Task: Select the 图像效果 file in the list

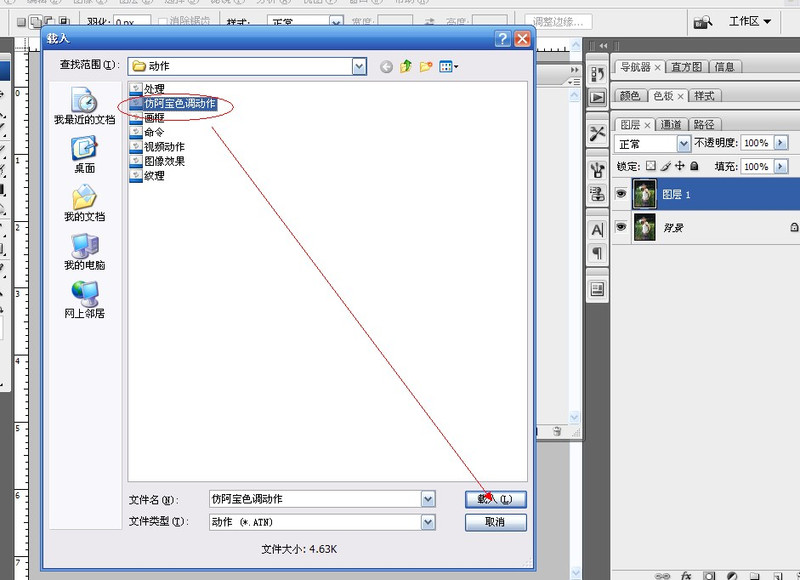Action: [157, 161]
